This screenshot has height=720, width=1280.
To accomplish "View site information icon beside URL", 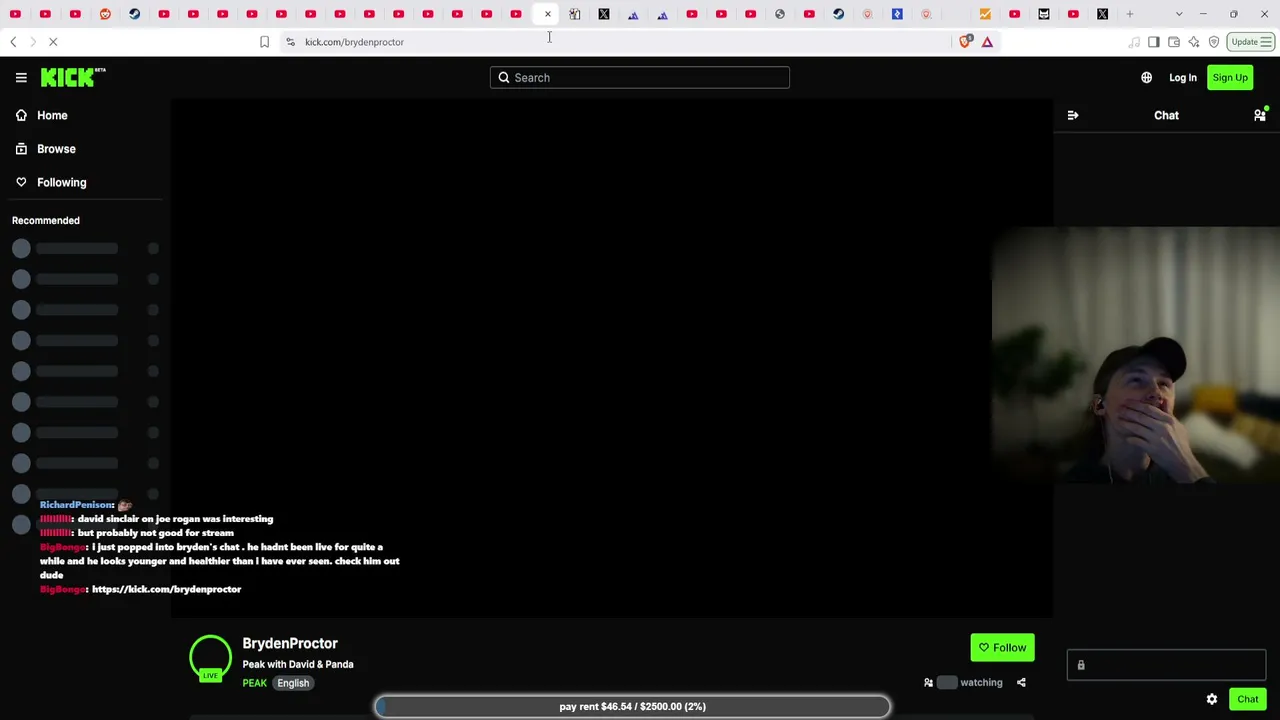I will (x=290, y=42).
